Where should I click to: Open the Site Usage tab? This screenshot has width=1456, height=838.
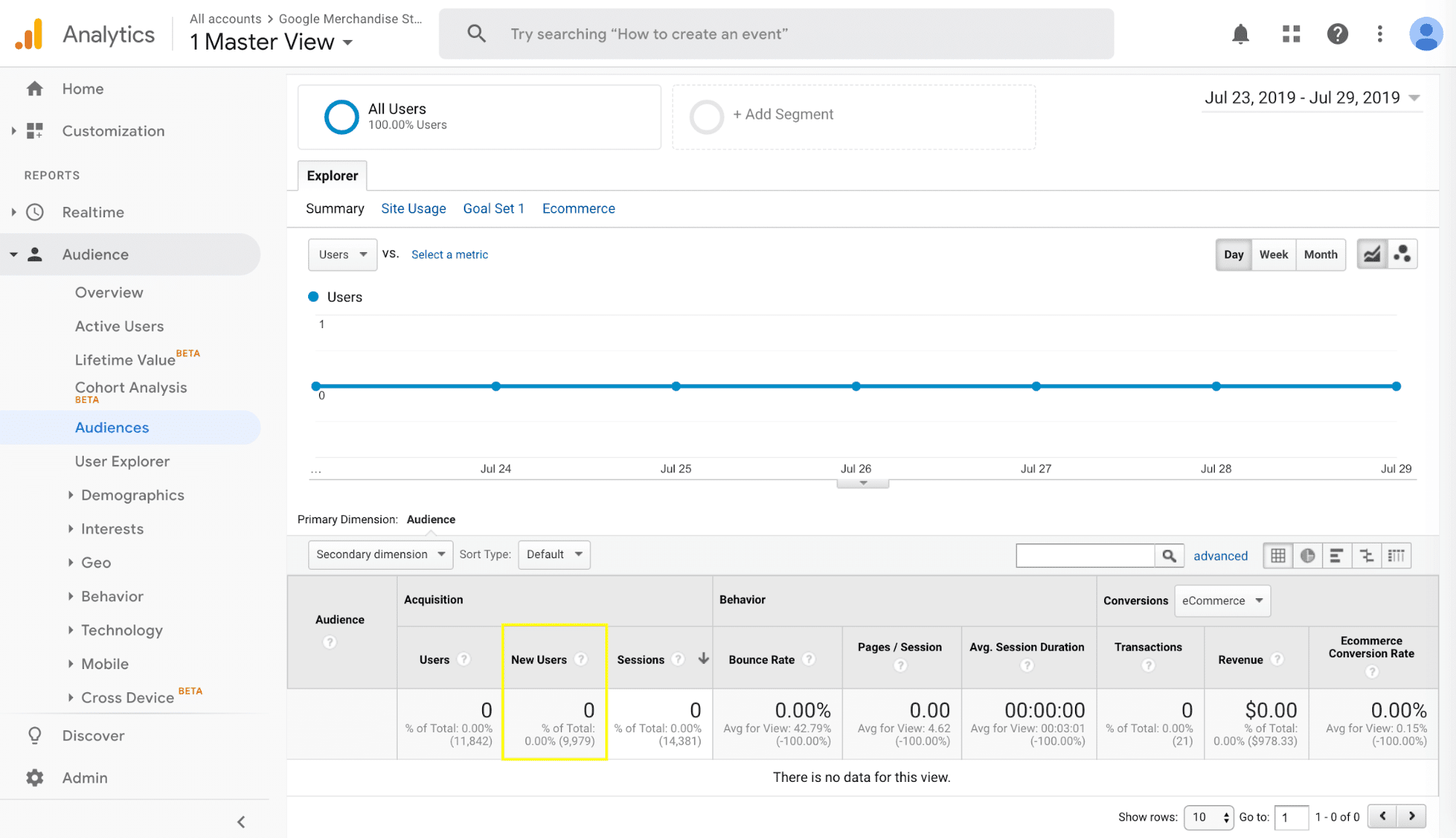[x=413, y=208]
